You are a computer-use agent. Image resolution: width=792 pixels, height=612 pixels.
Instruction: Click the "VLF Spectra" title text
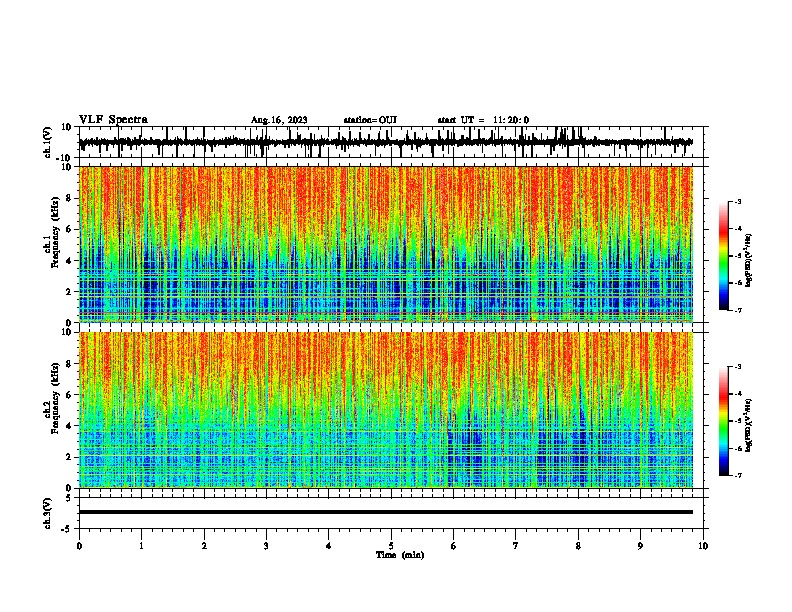tap(113, 119)
